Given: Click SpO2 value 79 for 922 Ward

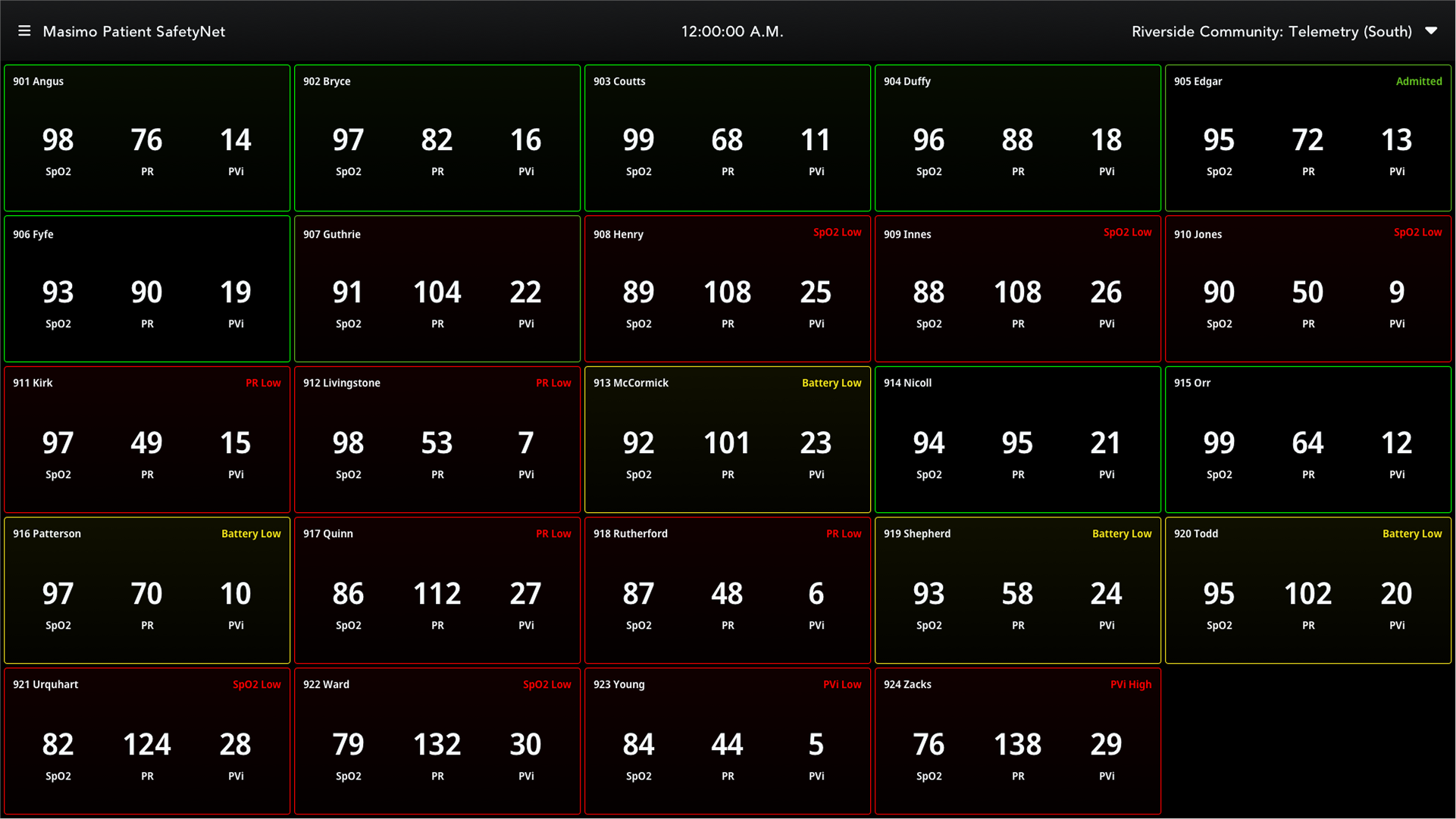Looking at the screenshot, I should click(x=348, y=745).
